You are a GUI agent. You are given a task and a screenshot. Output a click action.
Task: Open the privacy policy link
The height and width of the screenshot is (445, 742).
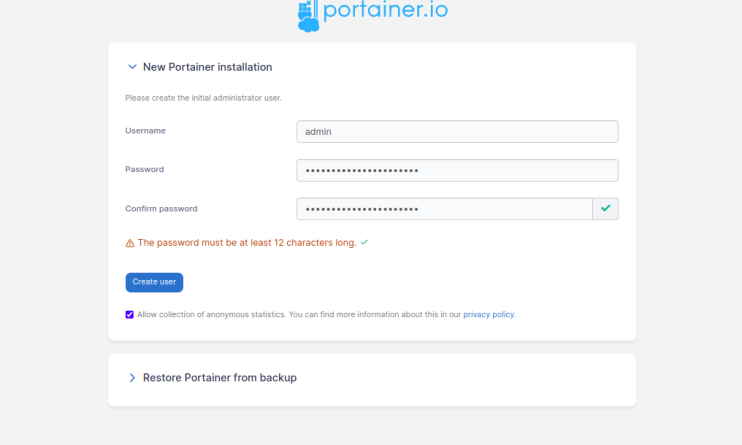[488, 314]
